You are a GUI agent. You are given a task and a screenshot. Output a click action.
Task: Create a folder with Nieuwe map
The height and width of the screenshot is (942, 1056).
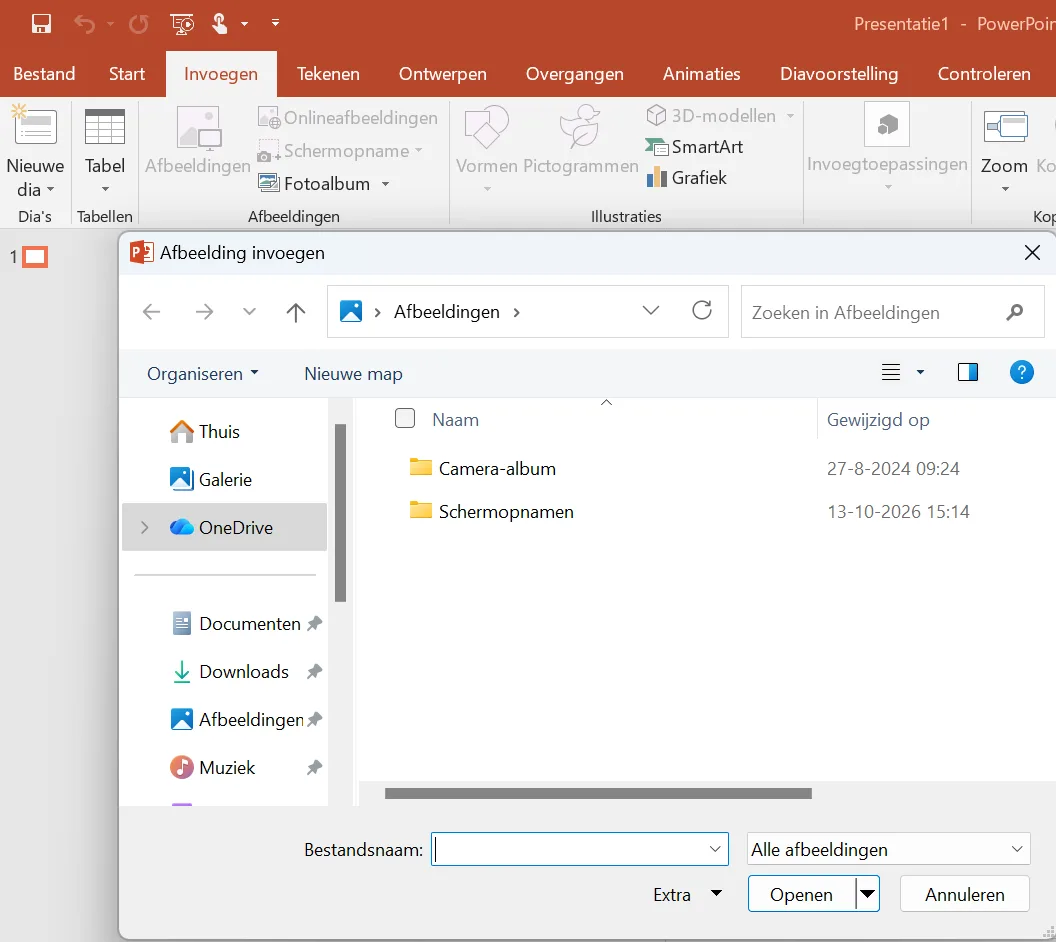[x=354, y=374]
